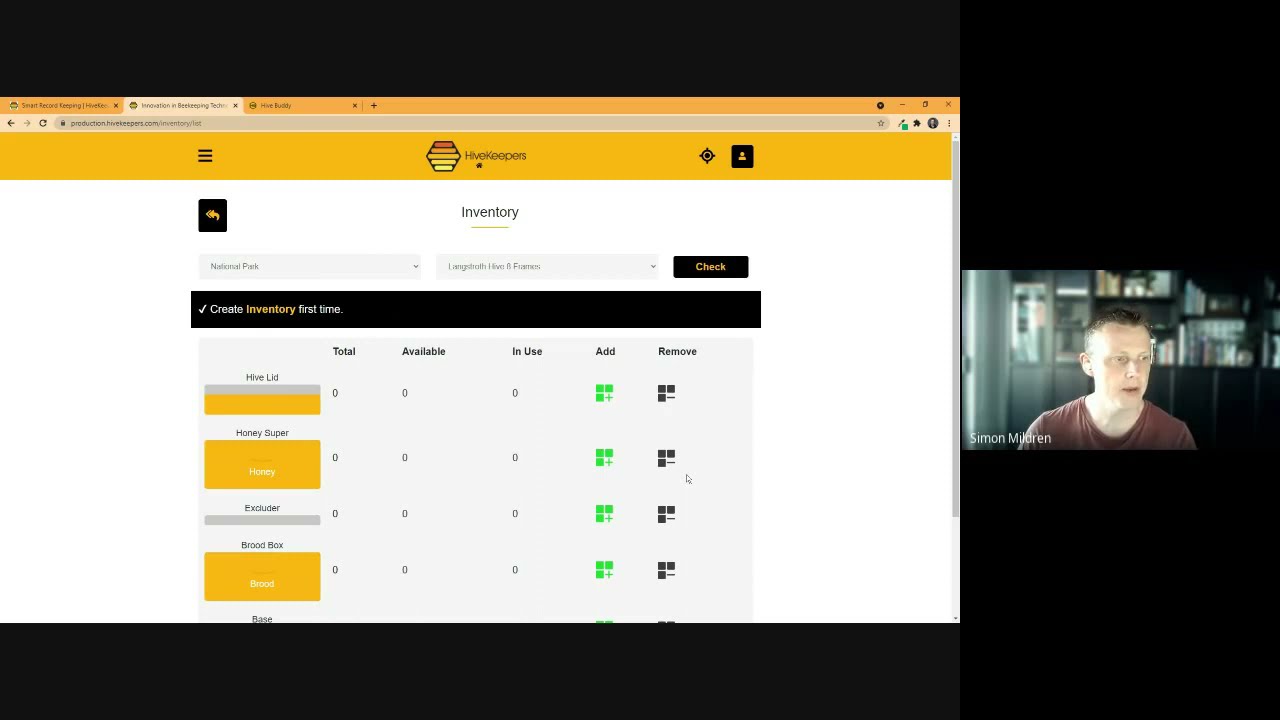Reload the browser page

click(x=43, y=123)
